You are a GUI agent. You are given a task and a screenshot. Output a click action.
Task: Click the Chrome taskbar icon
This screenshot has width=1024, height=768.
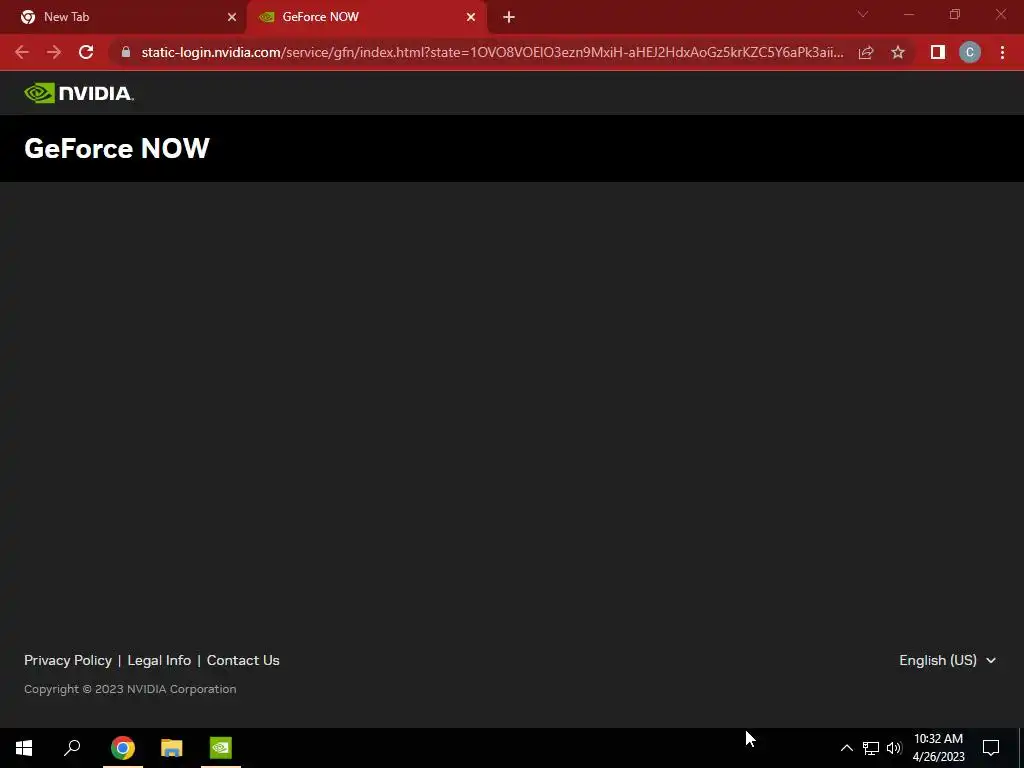pos(123,748)
